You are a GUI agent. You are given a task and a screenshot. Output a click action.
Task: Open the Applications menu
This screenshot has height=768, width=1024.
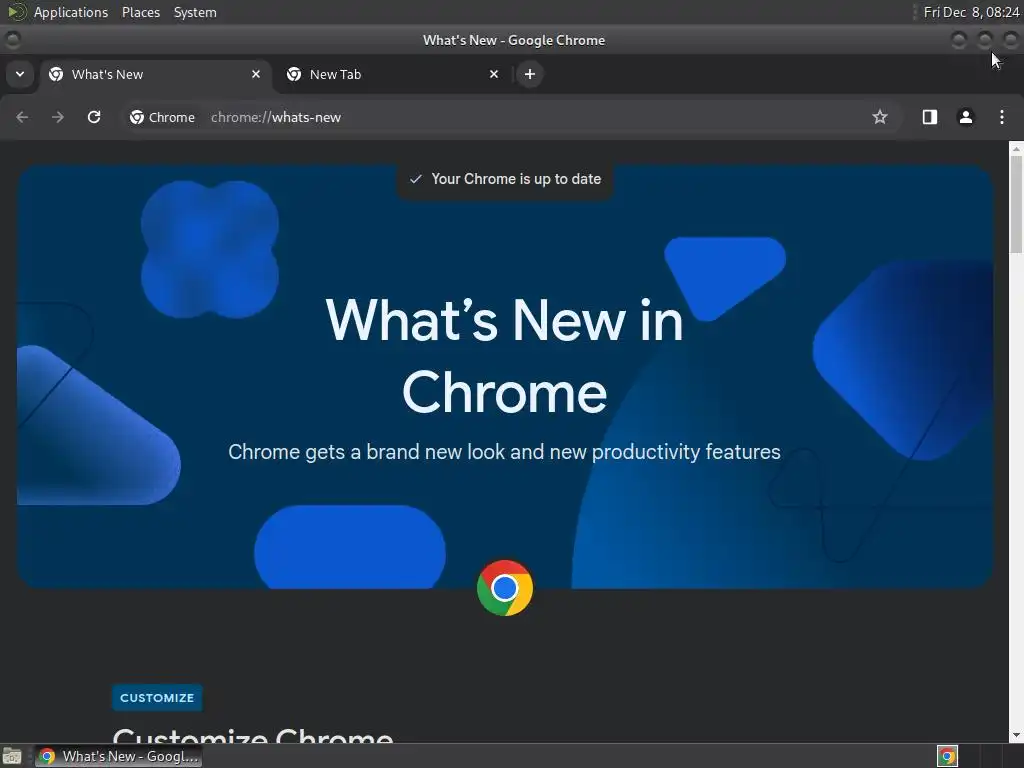click(71, 12)
